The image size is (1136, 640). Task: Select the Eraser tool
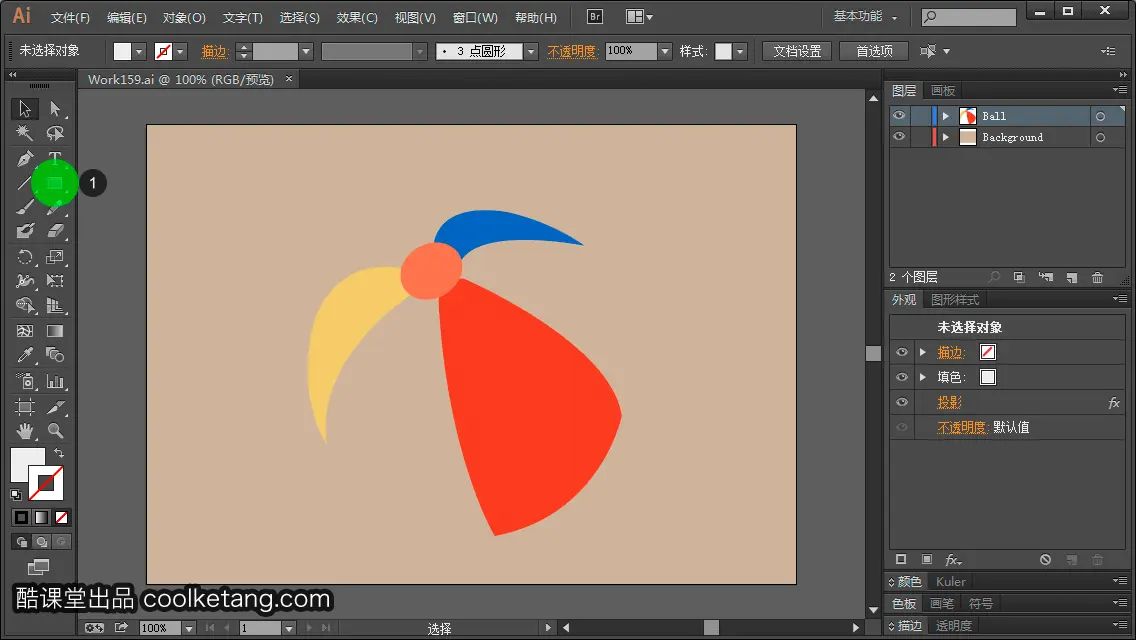coord(55,231)
